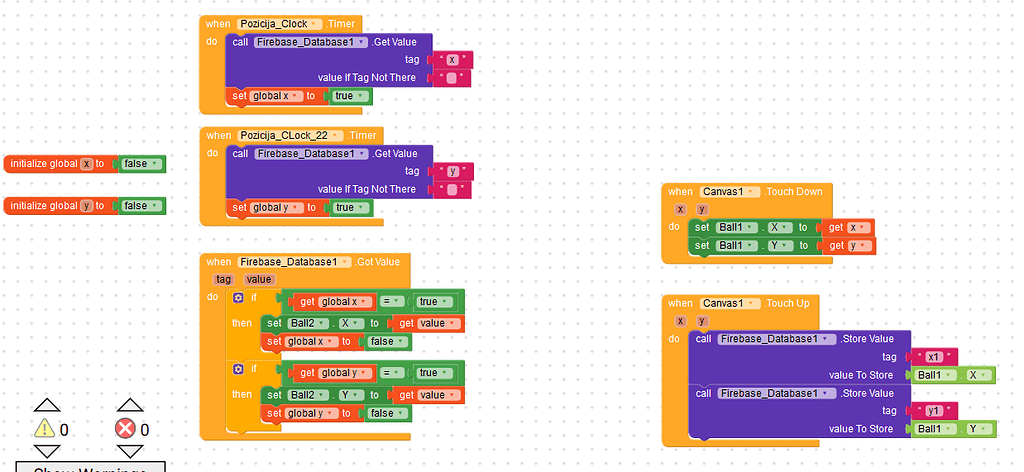1024x472 pixels.
Task: Edit the 'x' tag text field in Get Value
Action: point(453,60)
